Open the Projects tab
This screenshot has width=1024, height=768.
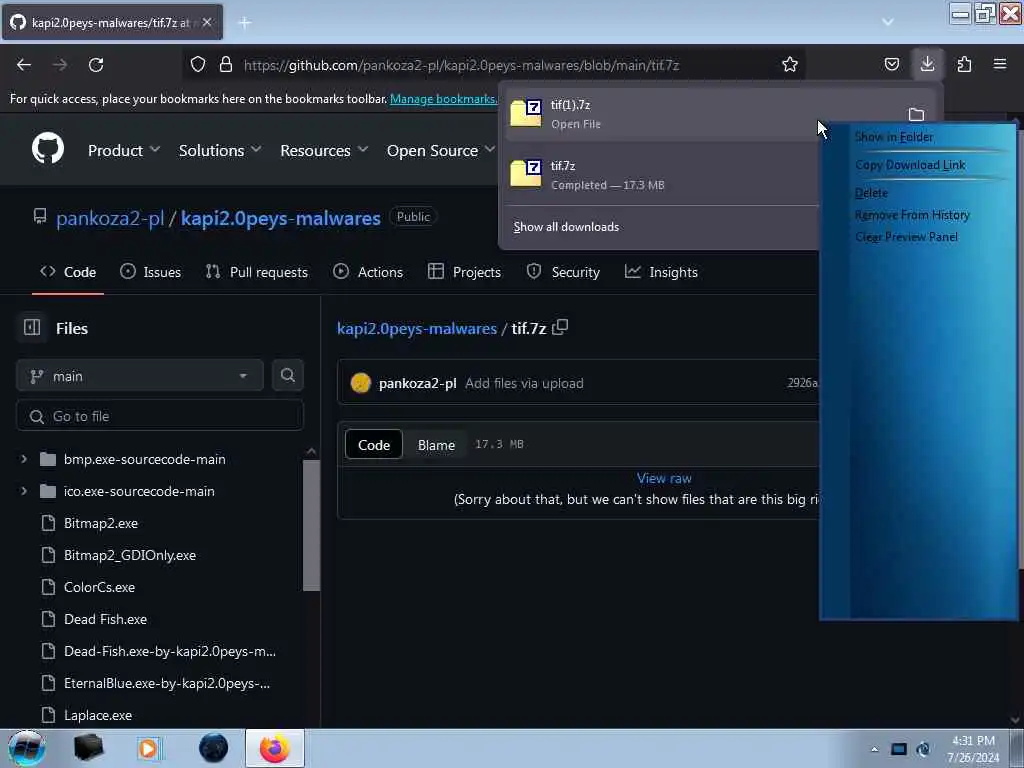(x=464, y=272)
